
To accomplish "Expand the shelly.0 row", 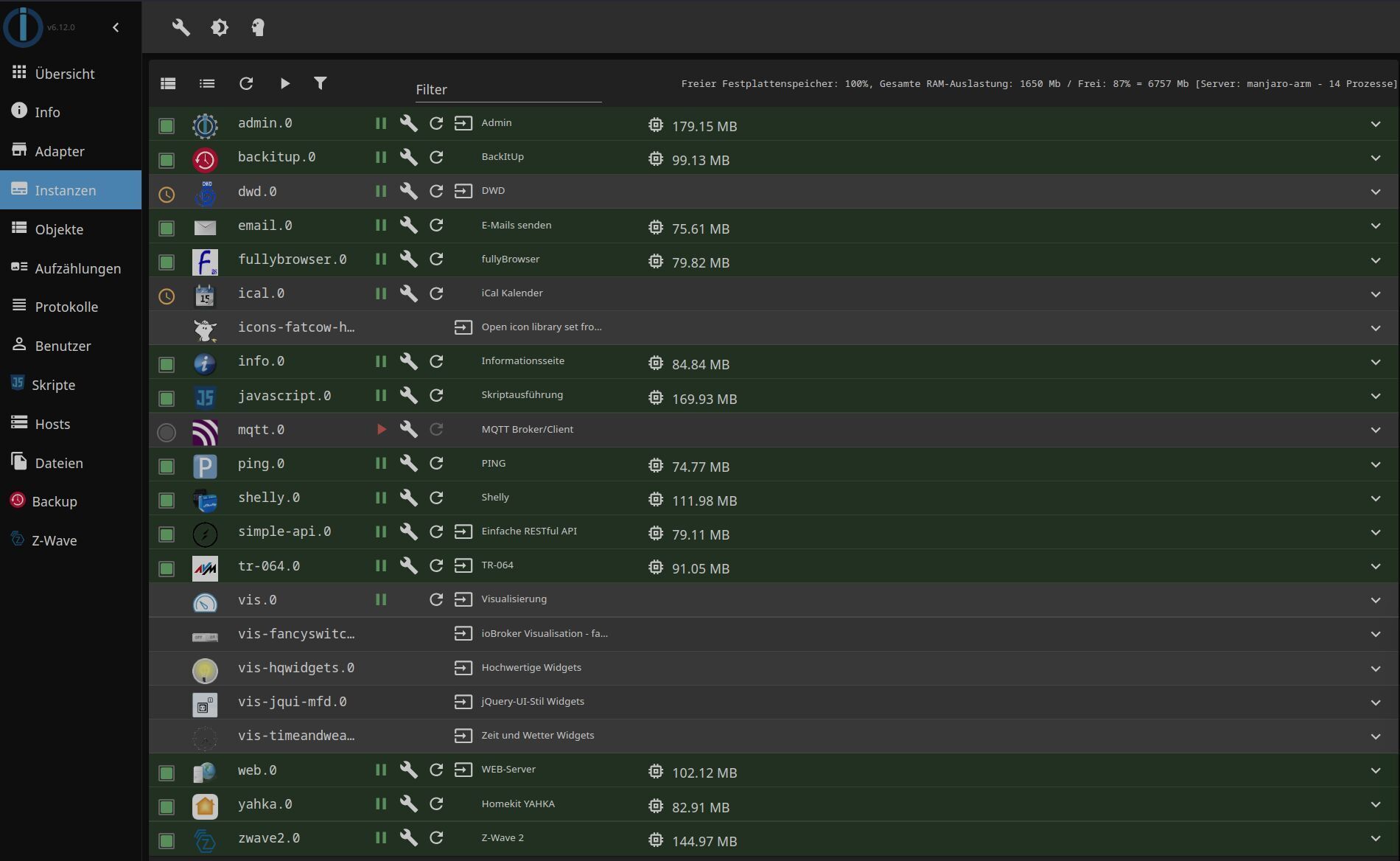I will [x=1375, y=498].
